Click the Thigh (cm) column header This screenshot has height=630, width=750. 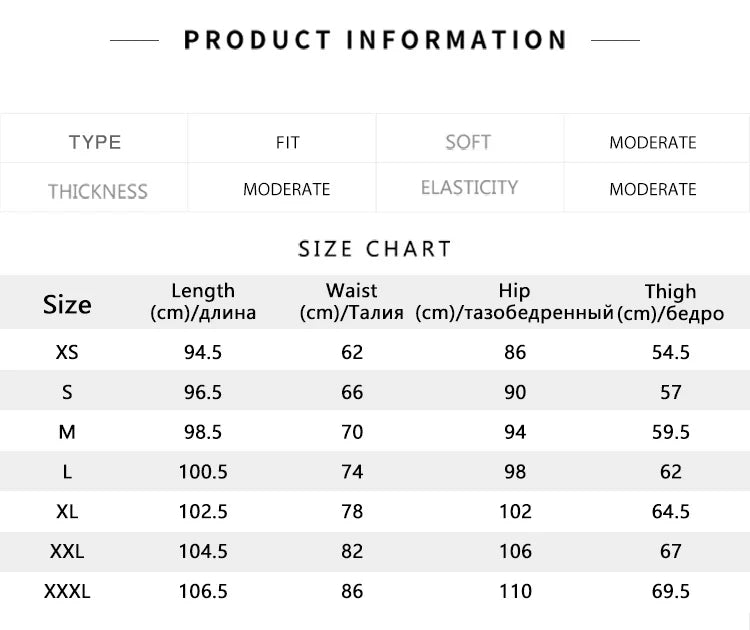click(670, 301)
